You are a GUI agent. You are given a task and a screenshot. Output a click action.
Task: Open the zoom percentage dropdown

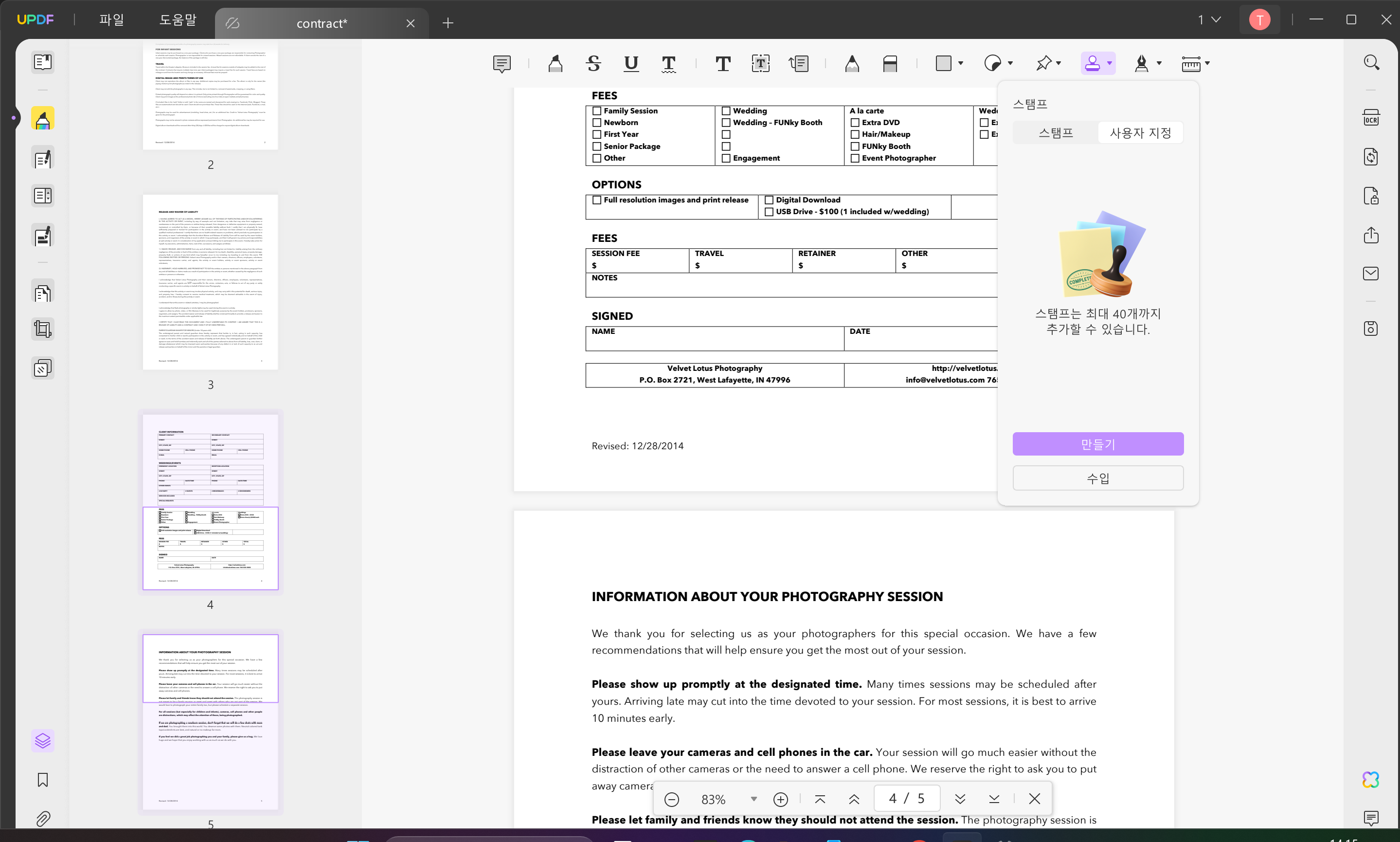click(753, 799)
